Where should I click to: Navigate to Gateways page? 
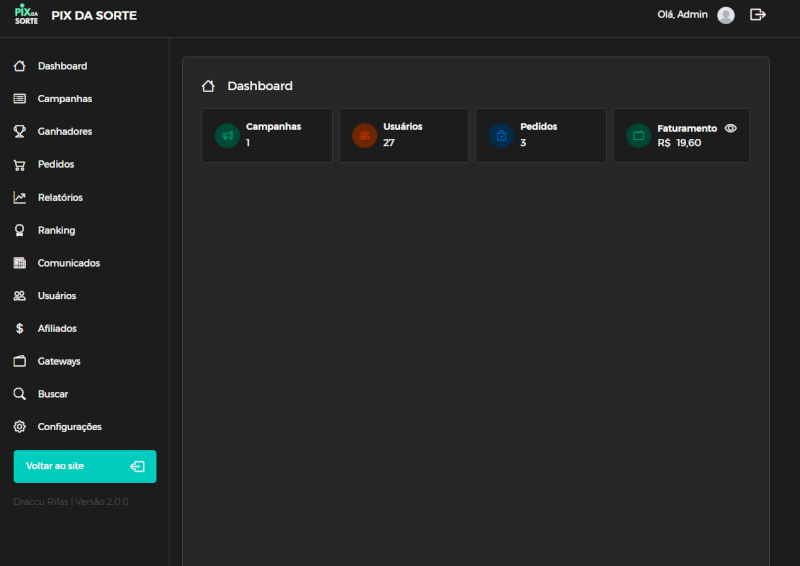point(59,361)
